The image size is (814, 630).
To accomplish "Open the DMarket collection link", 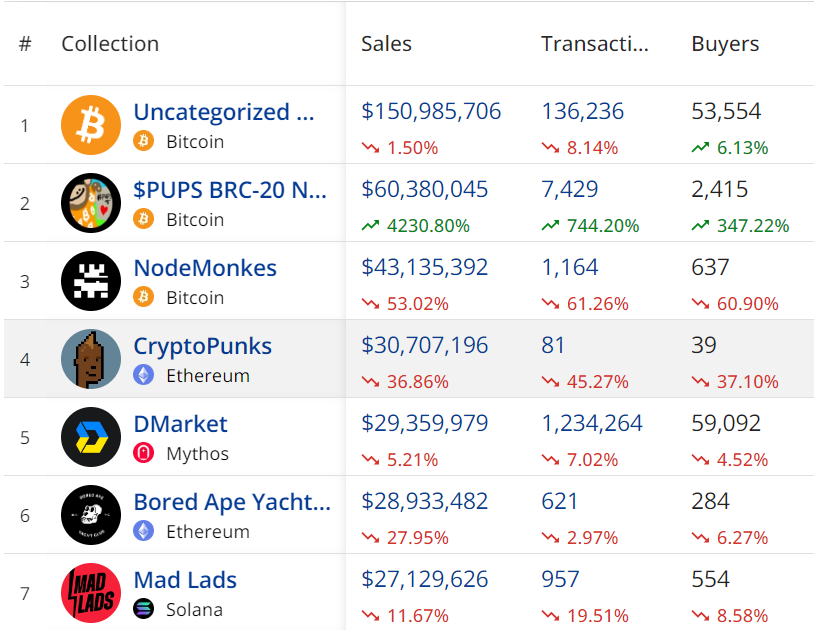I will point(180,424).
